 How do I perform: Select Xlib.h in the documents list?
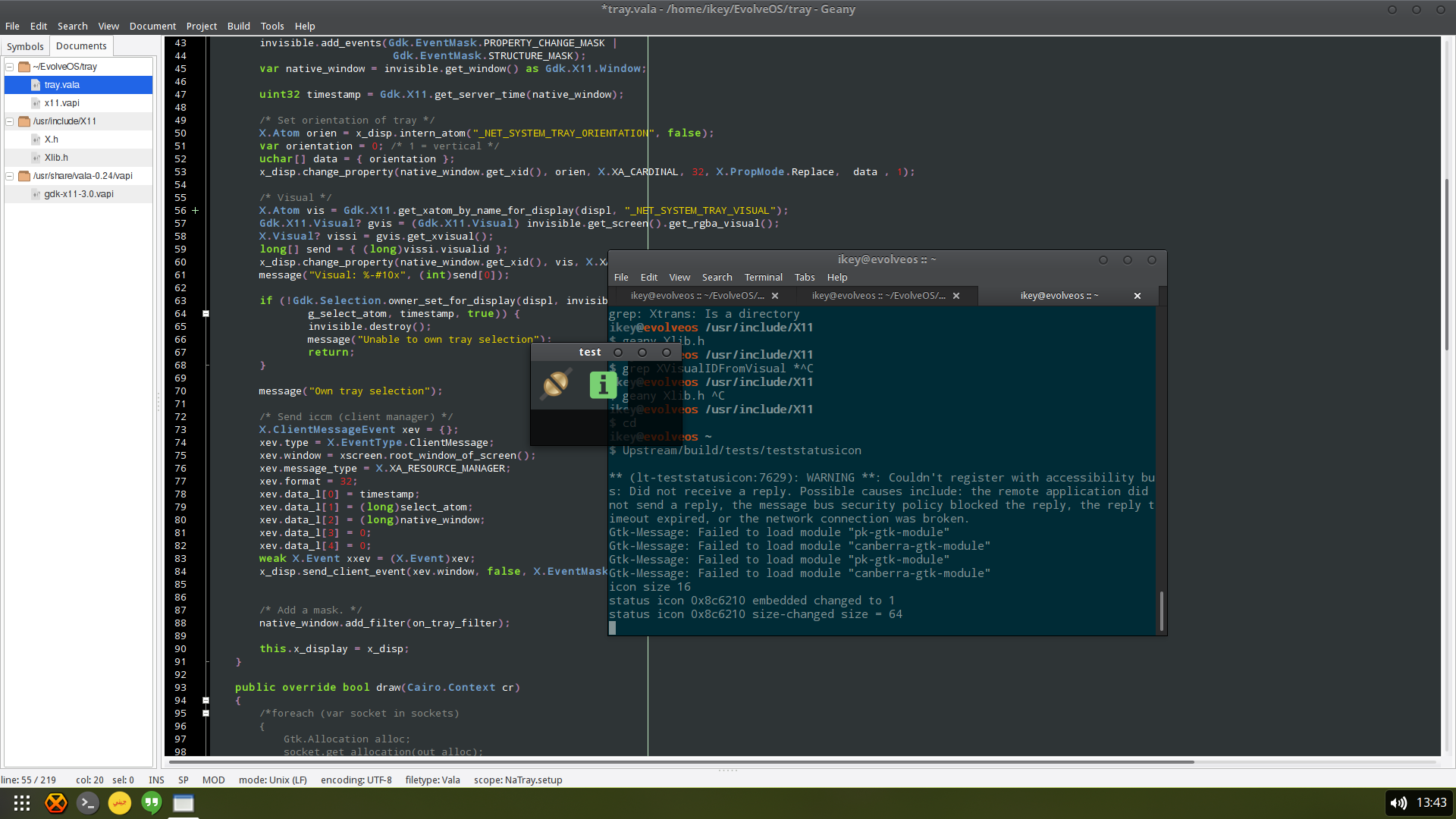tap(79, 158)
